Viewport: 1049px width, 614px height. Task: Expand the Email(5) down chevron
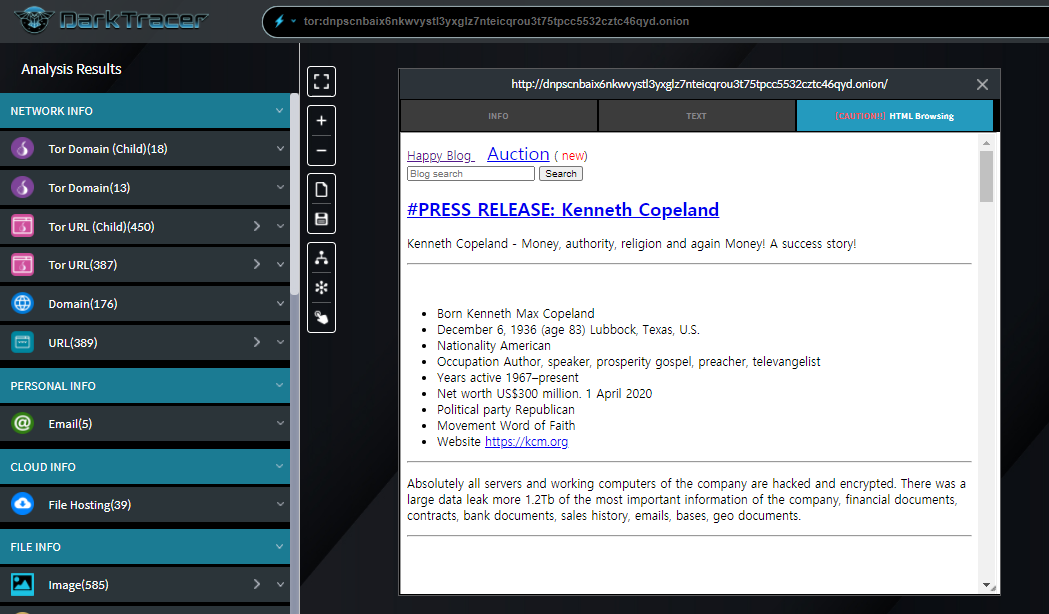click(280, 423)
